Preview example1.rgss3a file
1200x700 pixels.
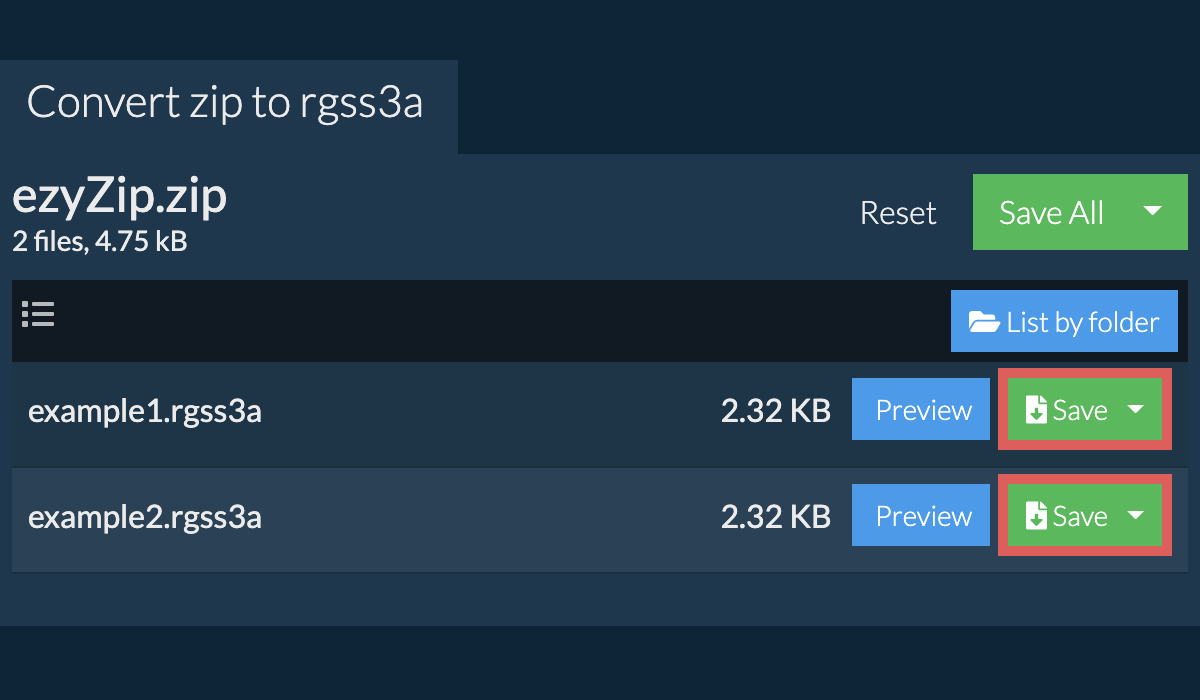pyautogui.click(x=920, y=409)
